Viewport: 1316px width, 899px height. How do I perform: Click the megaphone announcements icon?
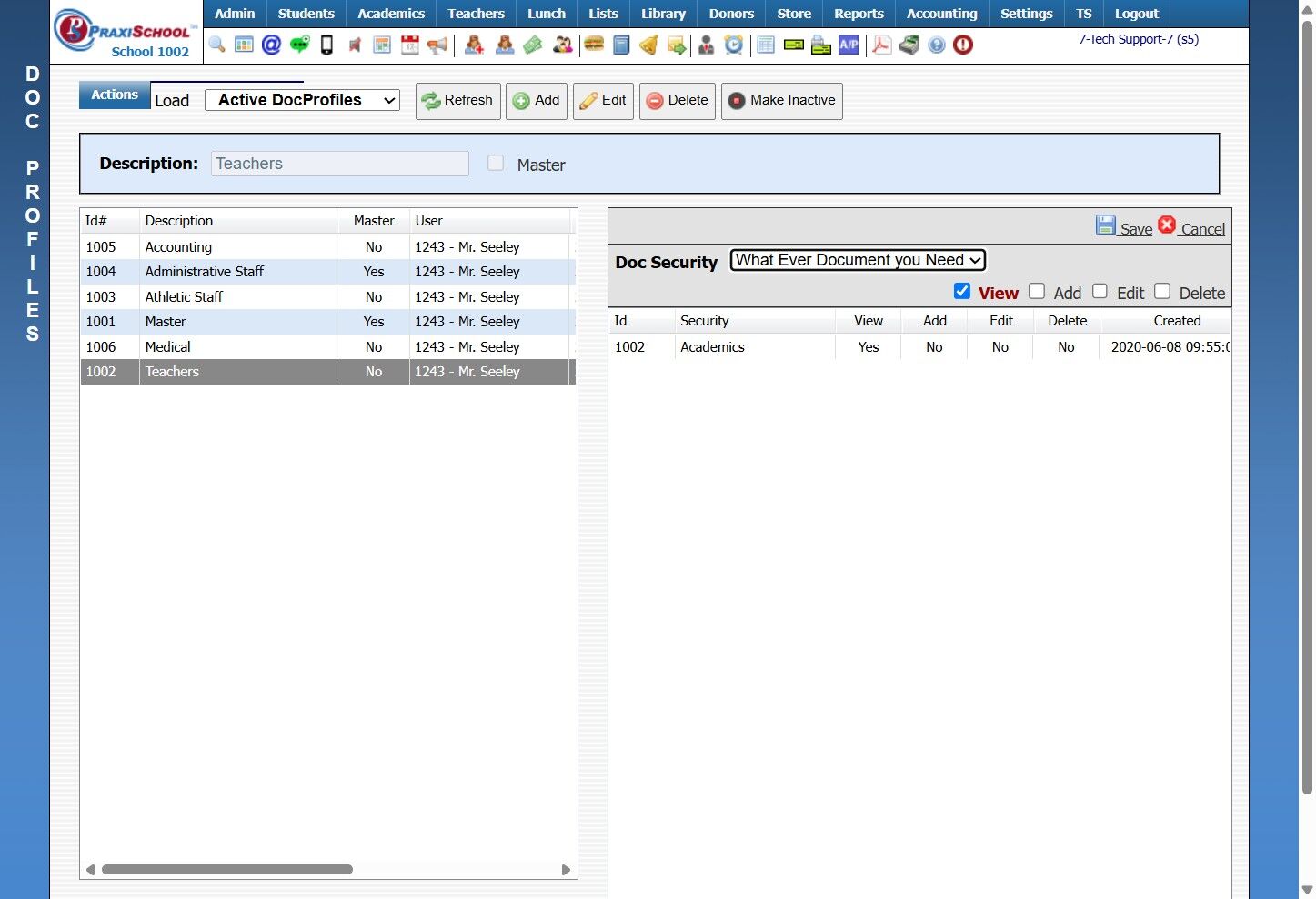437,45
